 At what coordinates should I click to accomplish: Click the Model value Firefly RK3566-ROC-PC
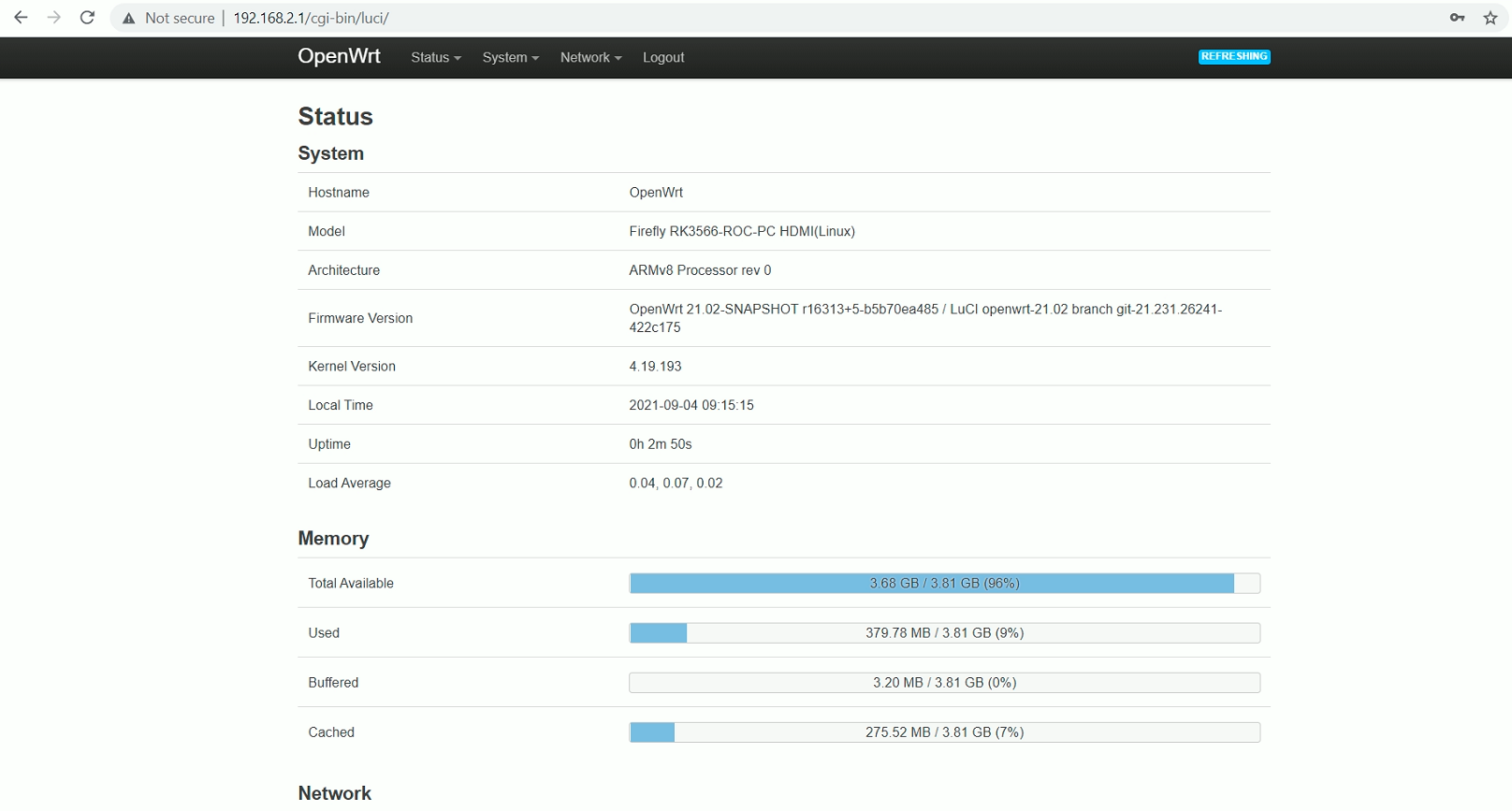click(741, 232)
